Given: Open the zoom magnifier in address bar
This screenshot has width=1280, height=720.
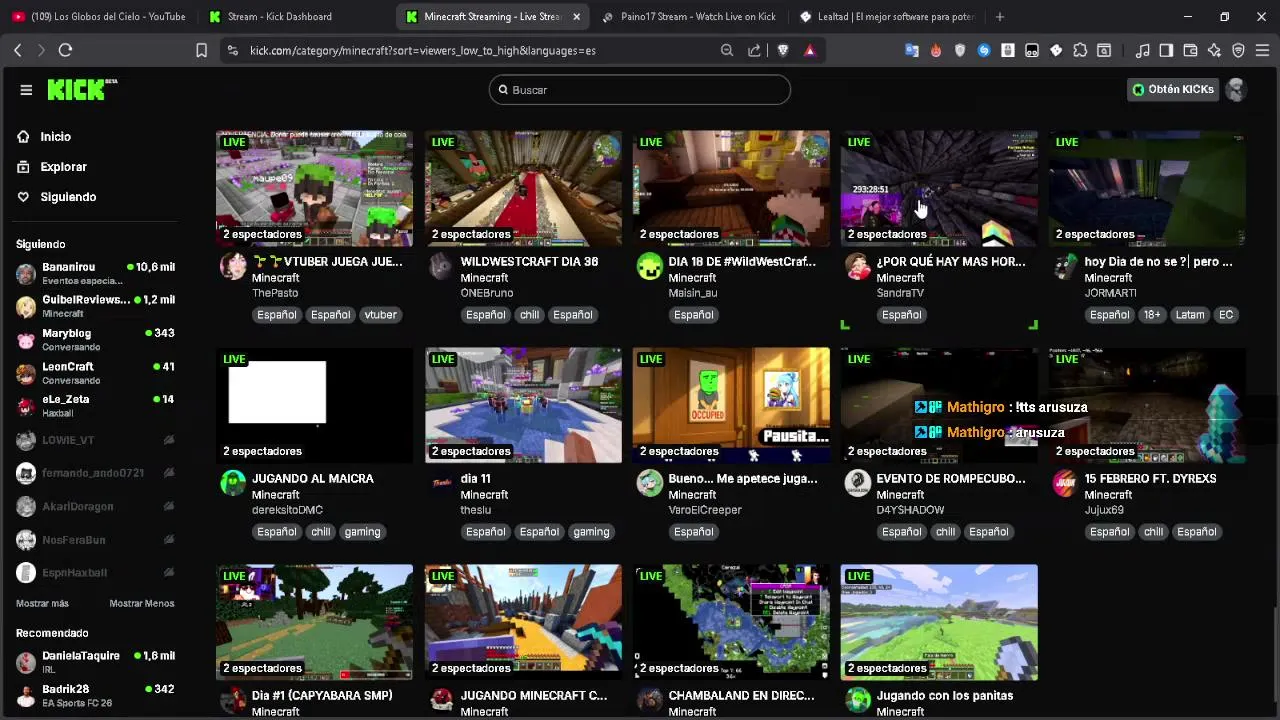Looking at the screenshot, I should [x=727, y=50].
